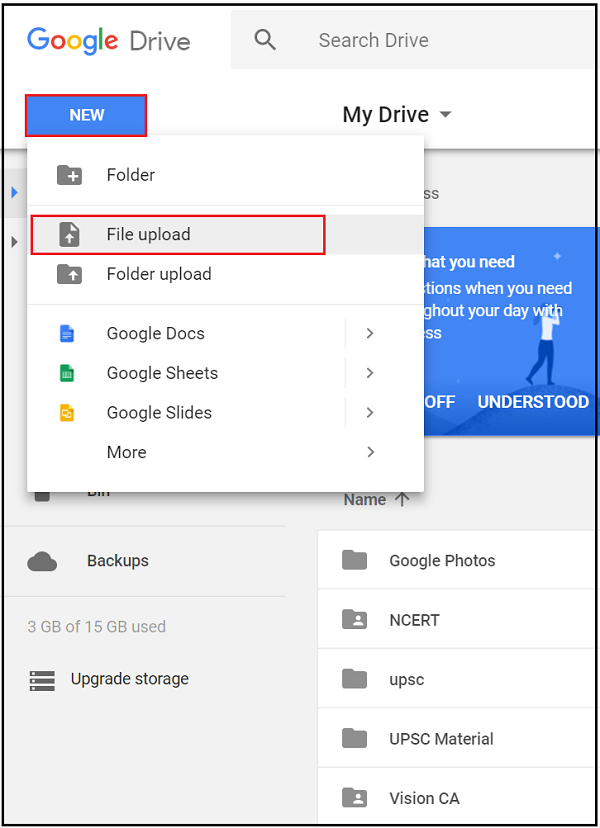Viewport: 600px width, 828px height.
Task: Click the Google Slides icon
Action: coord(67,412)
